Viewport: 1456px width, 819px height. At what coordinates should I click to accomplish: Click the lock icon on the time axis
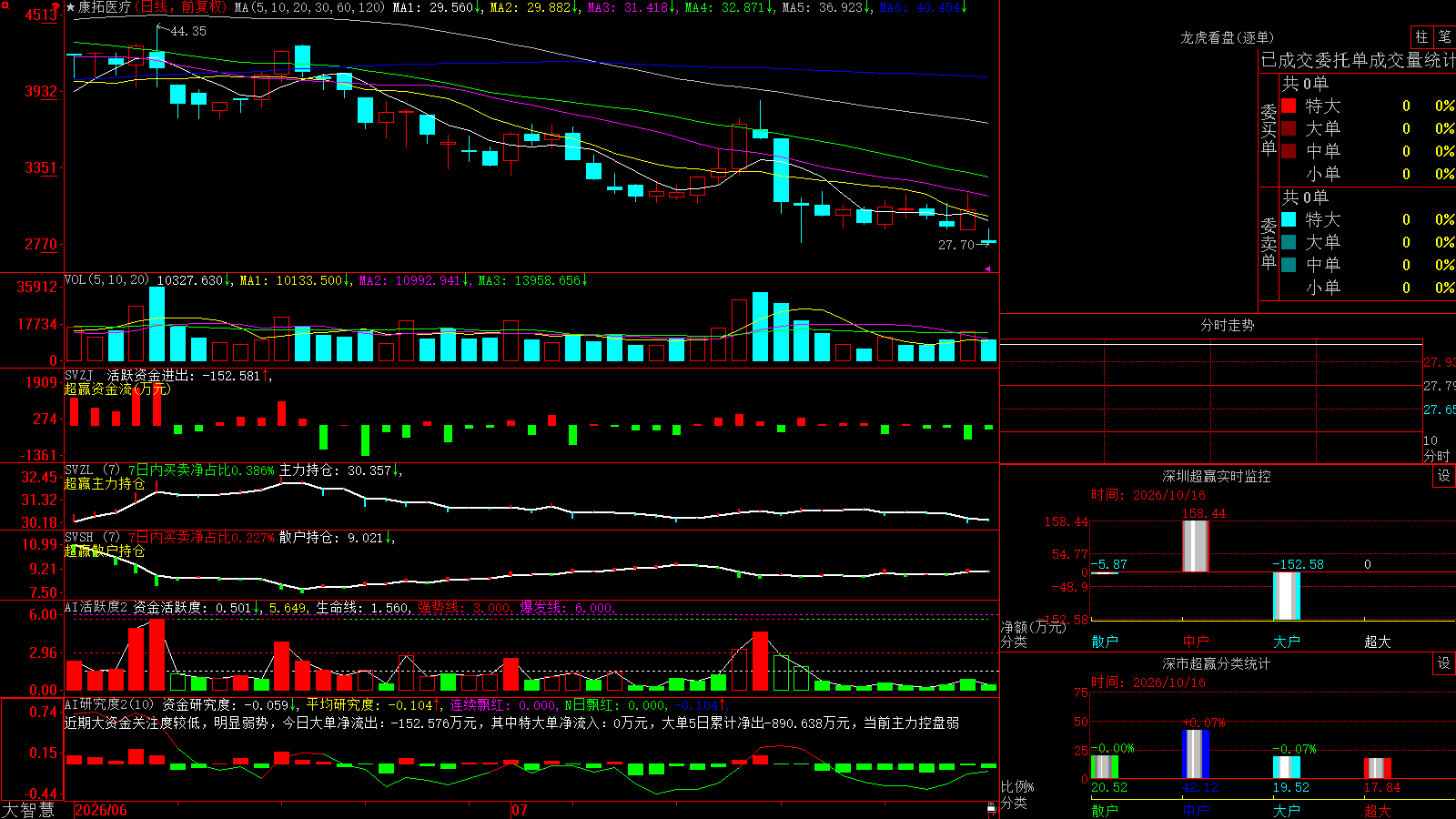pyautogui.click(x=991, y=808)
